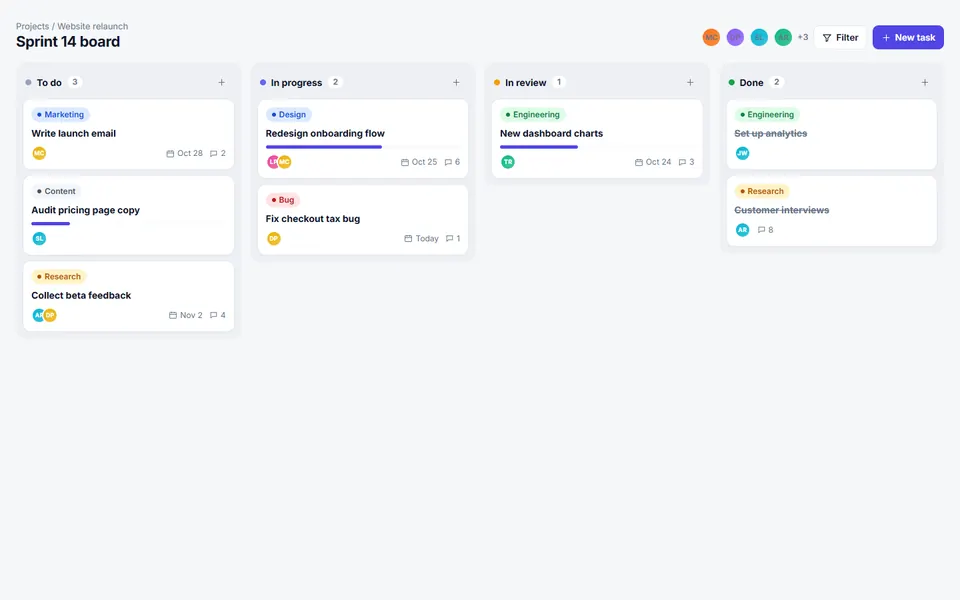This screenshot has height=600, width=960.
Task: Add a card to the Done column
Action: 924,82
